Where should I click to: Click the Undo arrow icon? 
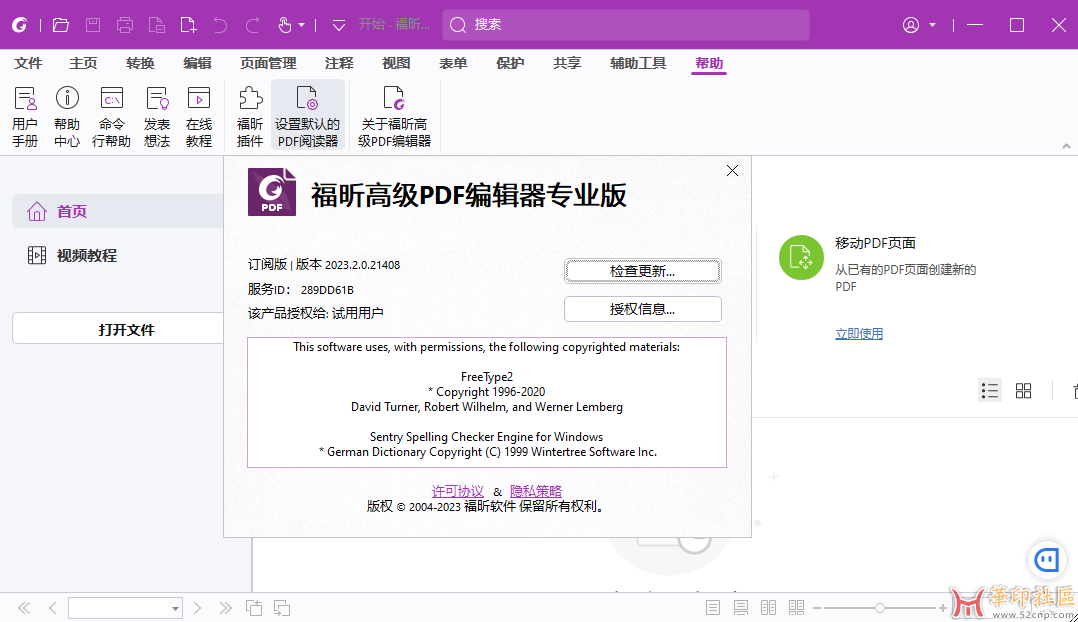220,25
